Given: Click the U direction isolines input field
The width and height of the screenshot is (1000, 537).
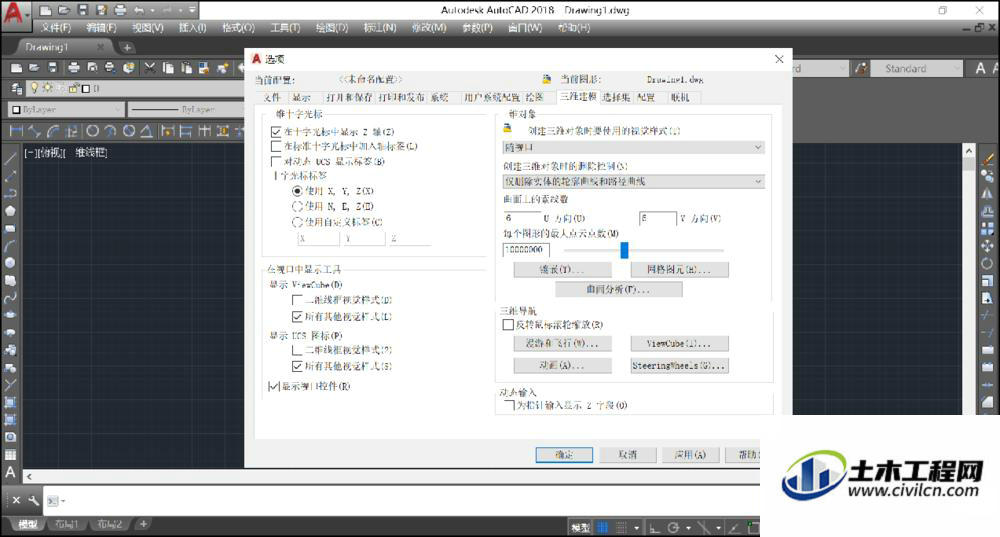Looking at the screenshot, I should click(x=521, y=218).
